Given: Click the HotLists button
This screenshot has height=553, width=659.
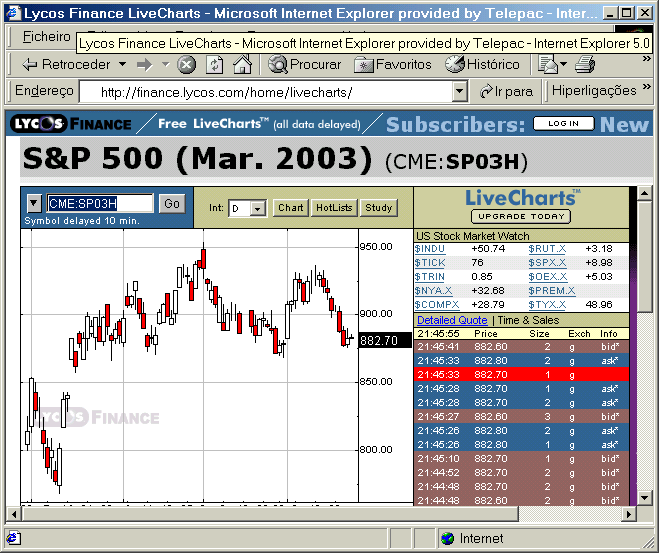Looking at the screenshot, I should pyautogui.click(x=334, y=208).
